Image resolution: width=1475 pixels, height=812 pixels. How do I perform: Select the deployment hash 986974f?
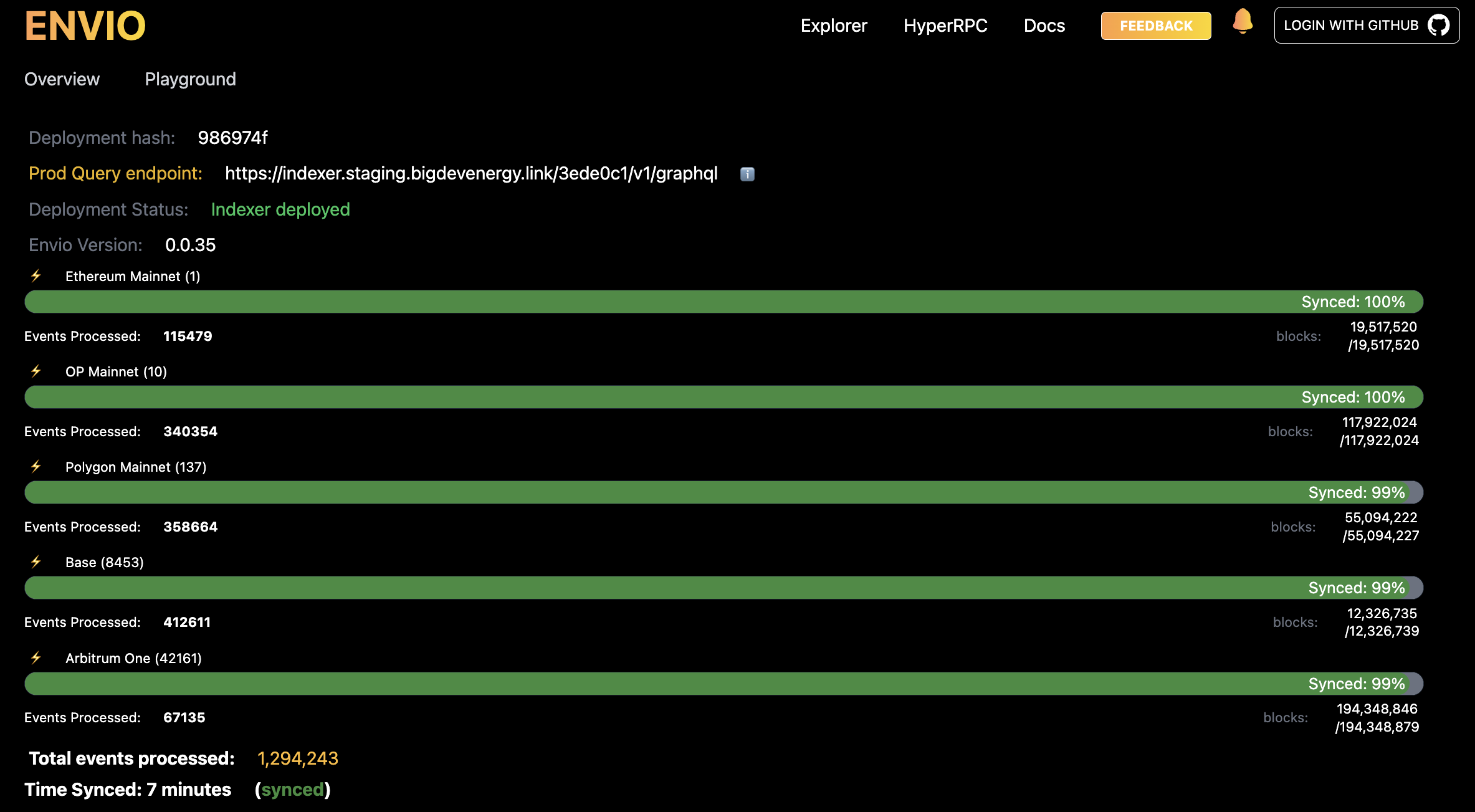(x=233, y=138)
